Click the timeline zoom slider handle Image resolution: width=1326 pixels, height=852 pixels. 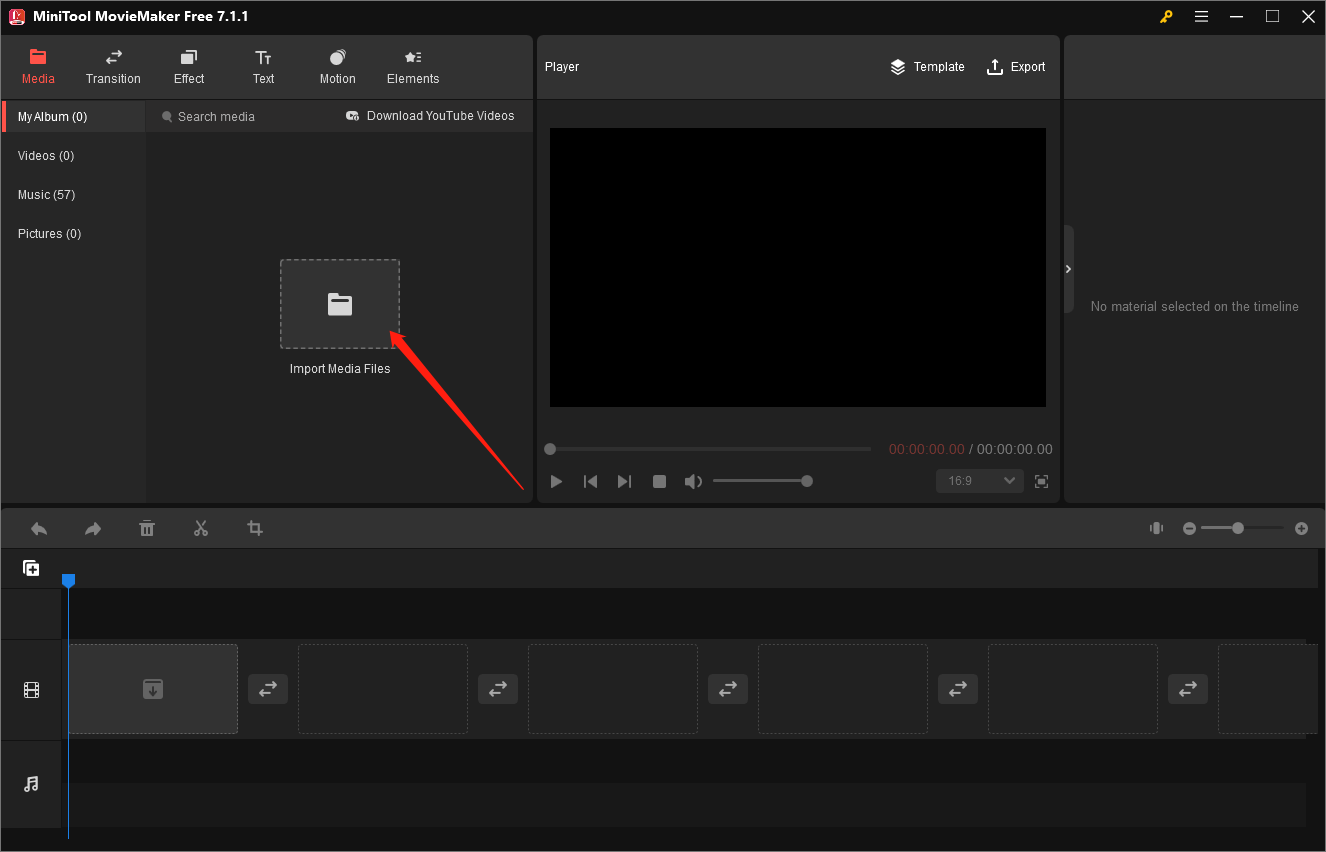pyautogui.click(x=1238, y=528)
